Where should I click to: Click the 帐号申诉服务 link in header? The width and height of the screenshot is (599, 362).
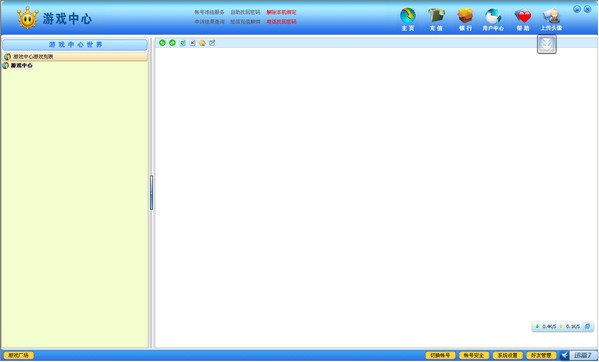tap(209, 12)
